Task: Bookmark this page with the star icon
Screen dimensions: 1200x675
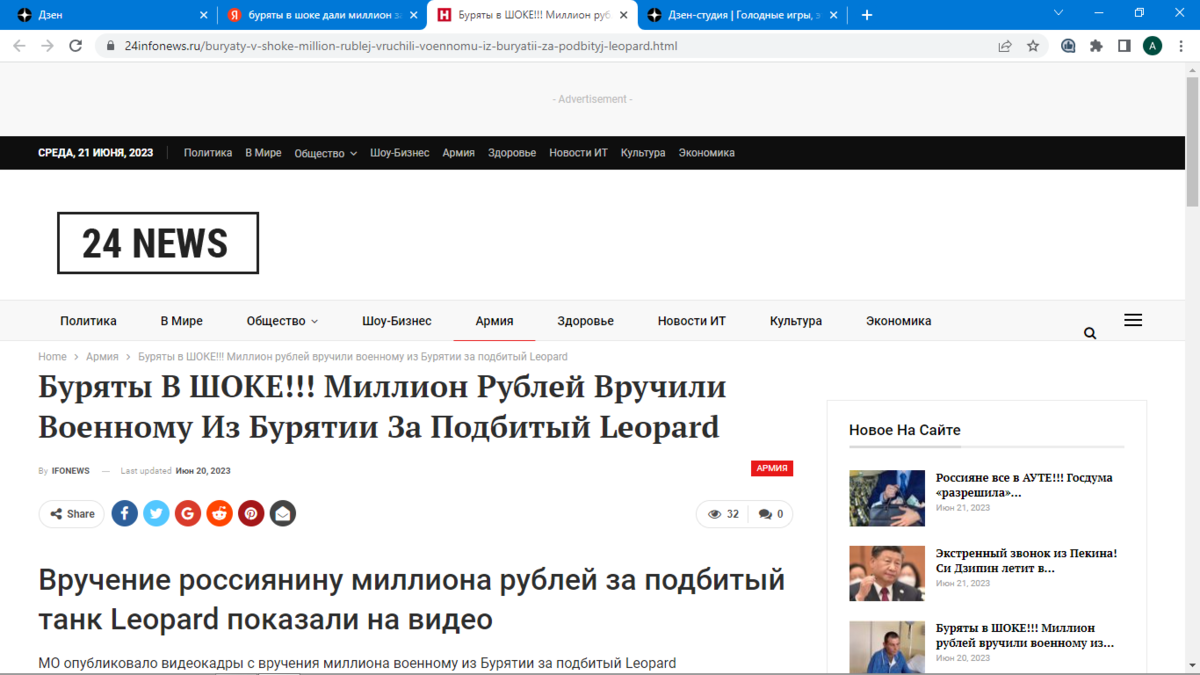Action: tap(1033, 46)
